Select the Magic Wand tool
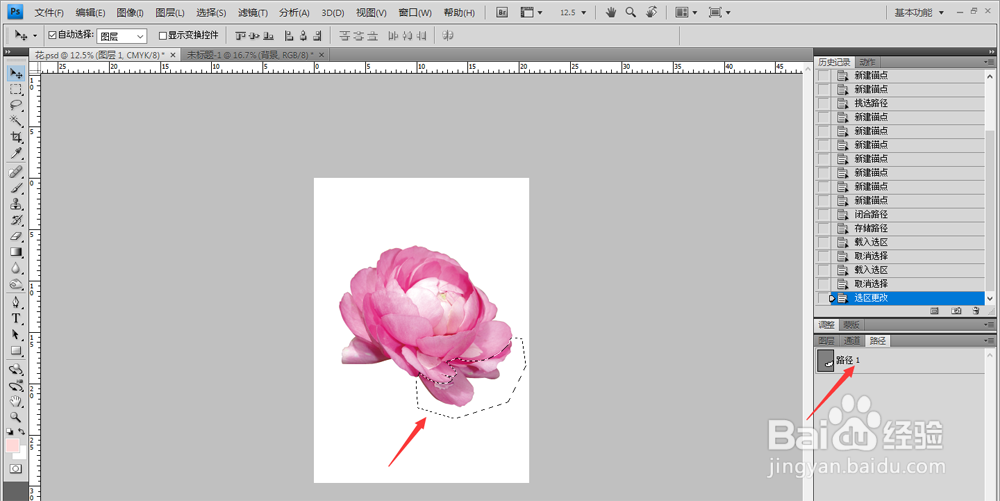 (16, 121)
